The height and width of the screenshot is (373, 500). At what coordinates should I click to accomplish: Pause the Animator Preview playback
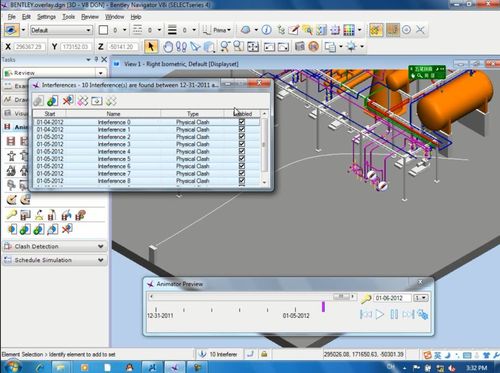(394, 314)
